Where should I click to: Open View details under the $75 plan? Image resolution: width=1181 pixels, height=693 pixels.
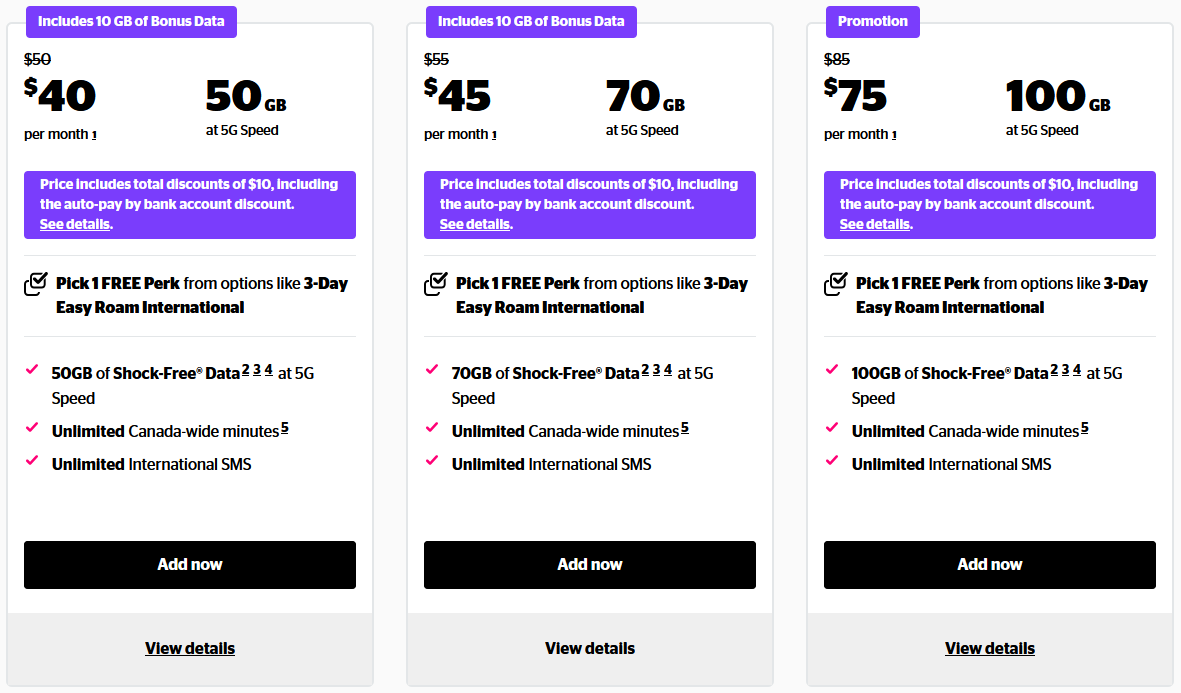pos(989,648)
